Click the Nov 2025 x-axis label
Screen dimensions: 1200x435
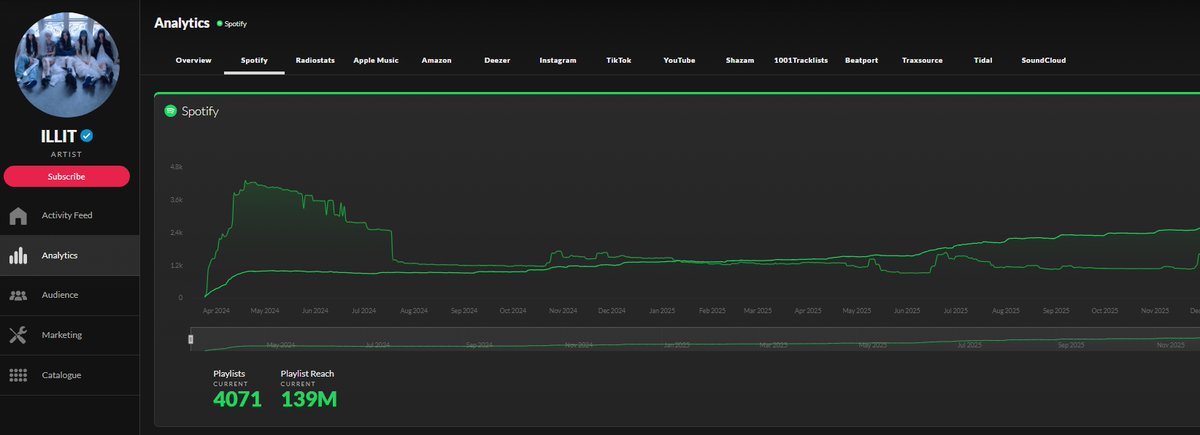(1155, 311)
